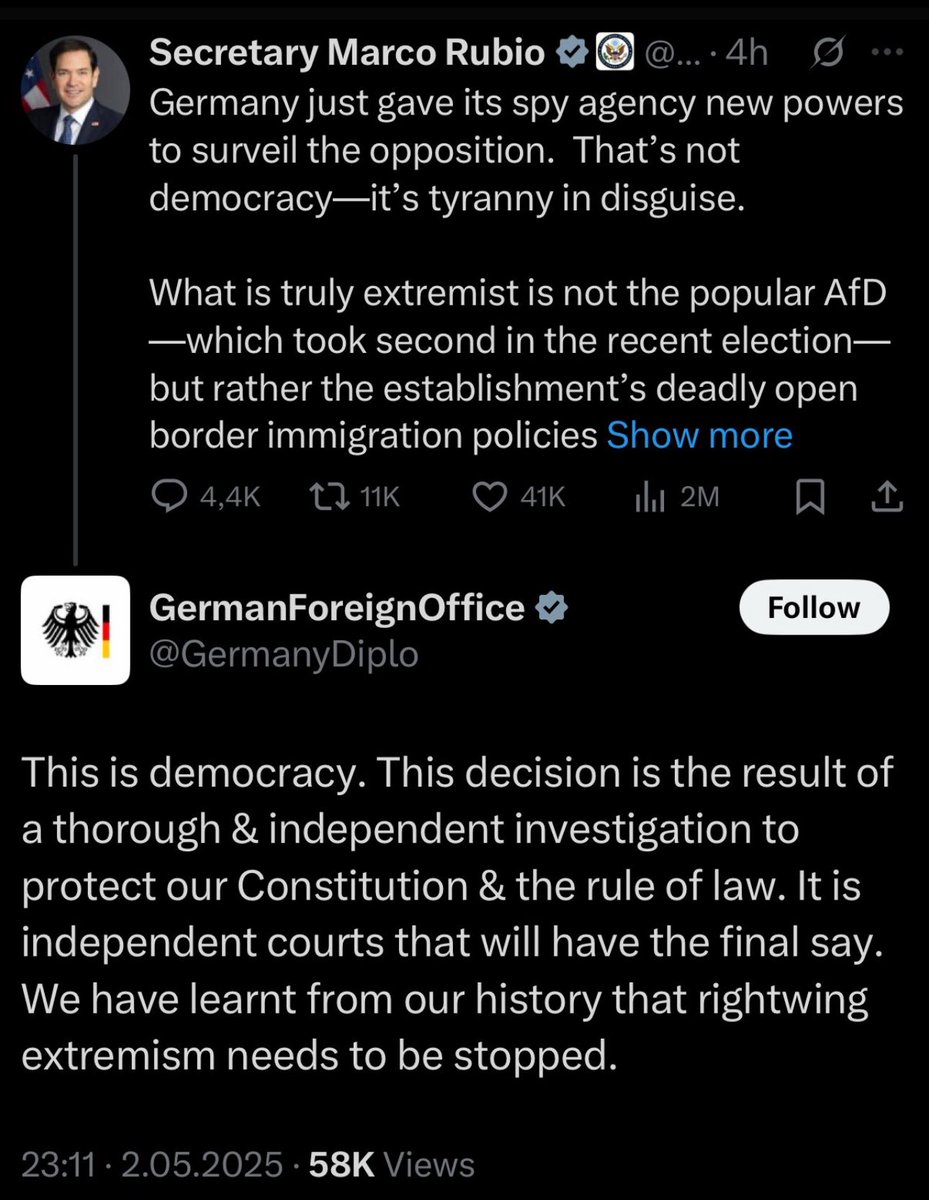Like Rubio's tweet
This screenshot has width=929, height=1200.
(489, 496)
